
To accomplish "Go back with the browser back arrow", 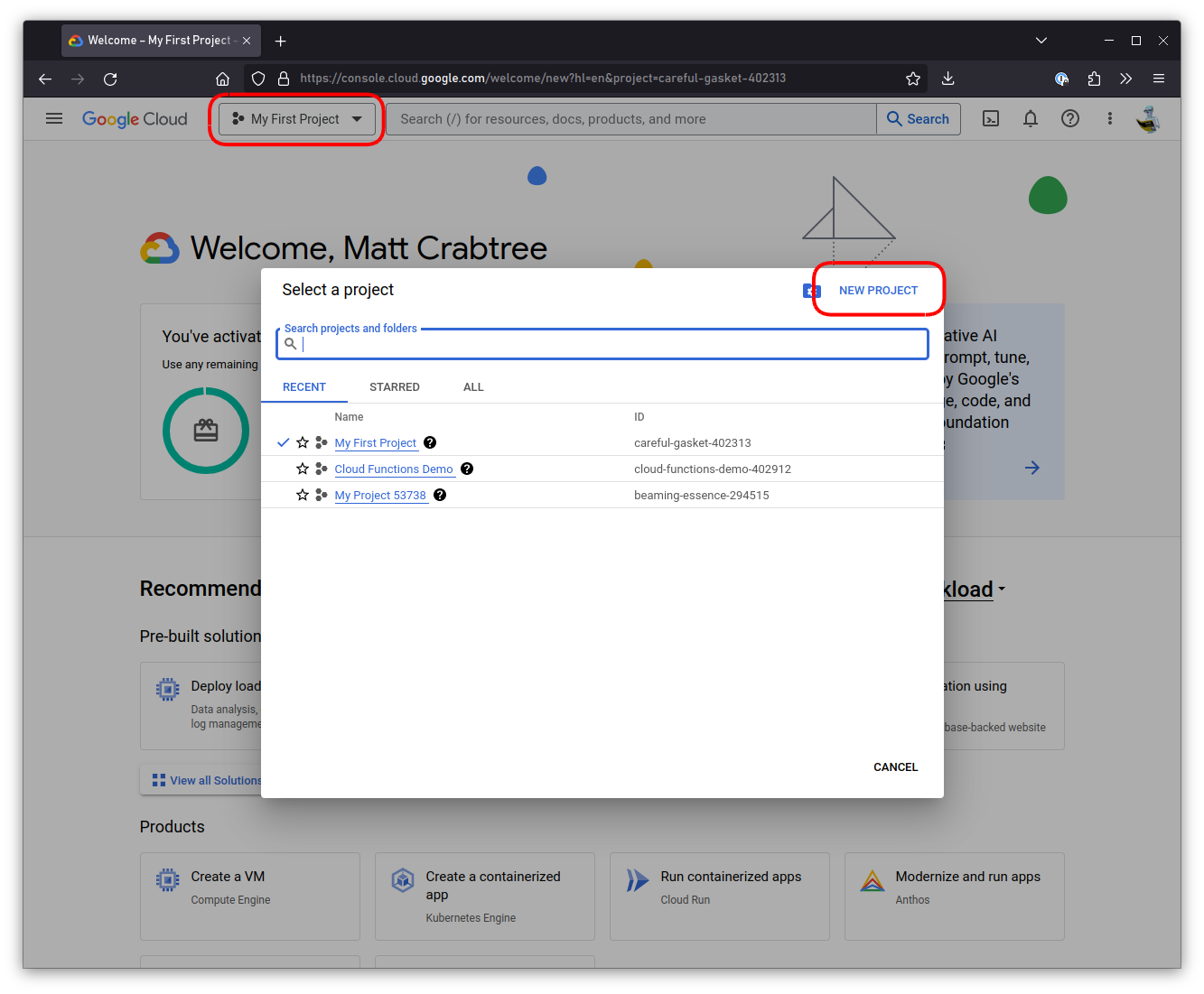I will point(45,79).
